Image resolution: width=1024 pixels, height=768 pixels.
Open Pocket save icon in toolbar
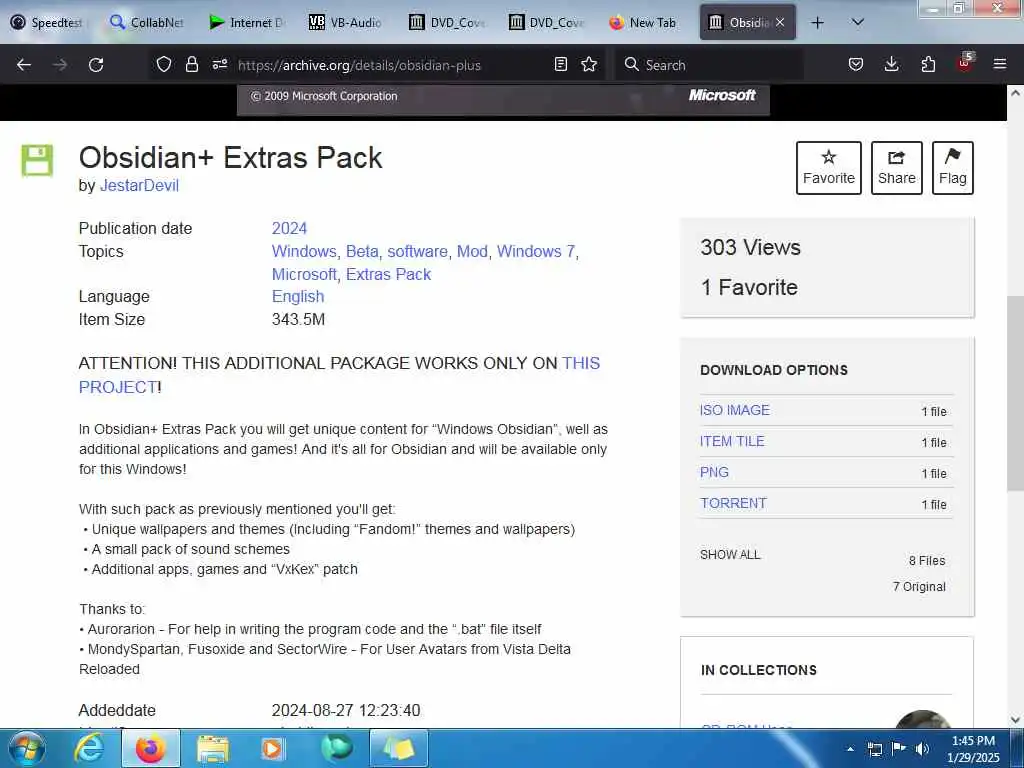[856, 64]
